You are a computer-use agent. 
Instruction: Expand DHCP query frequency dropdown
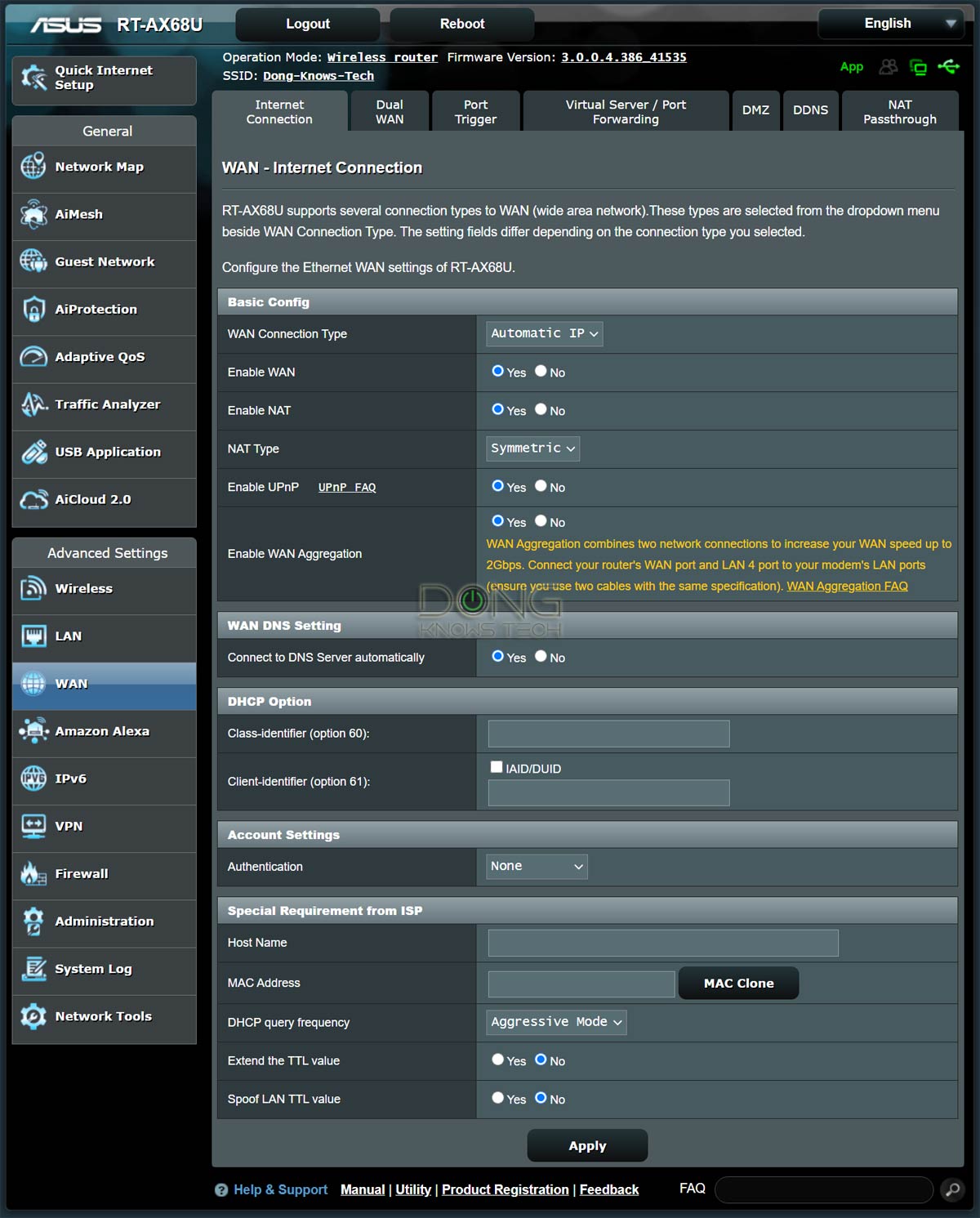tap(556, 1022)
